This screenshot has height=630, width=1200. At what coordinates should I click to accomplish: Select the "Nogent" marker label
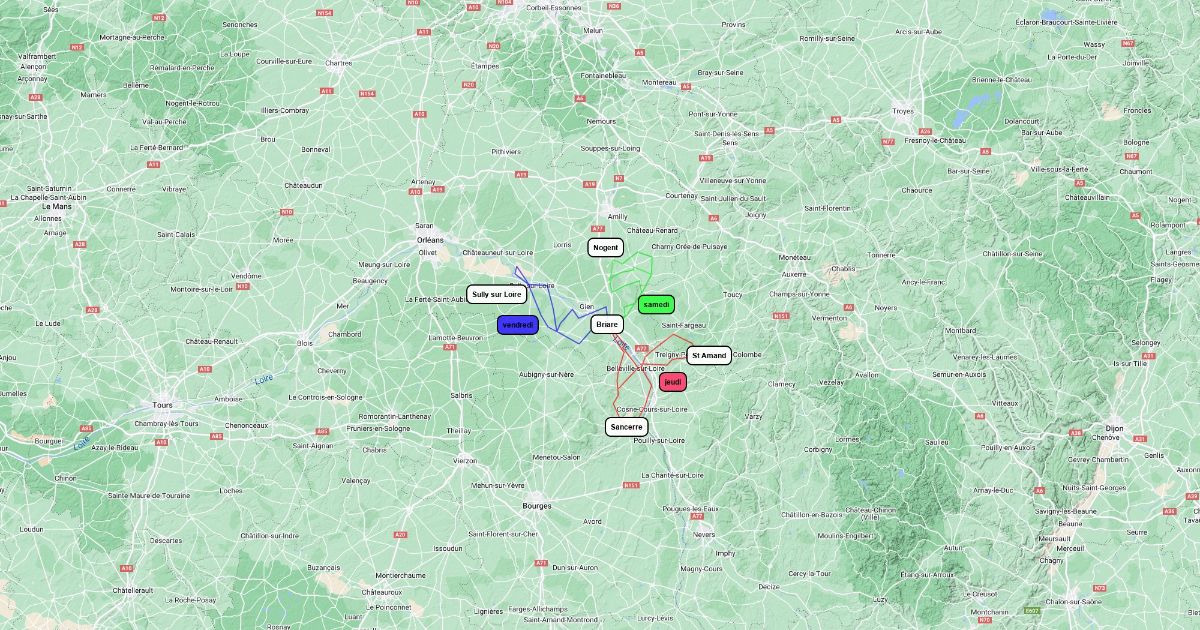point(606,247)
